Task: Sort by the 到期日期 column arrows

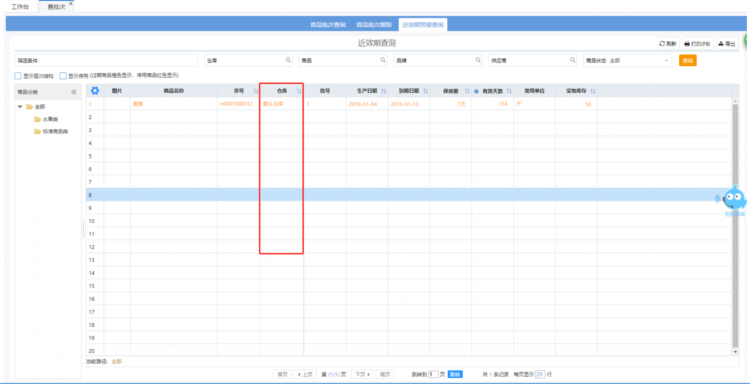Action: pos(425,91)
